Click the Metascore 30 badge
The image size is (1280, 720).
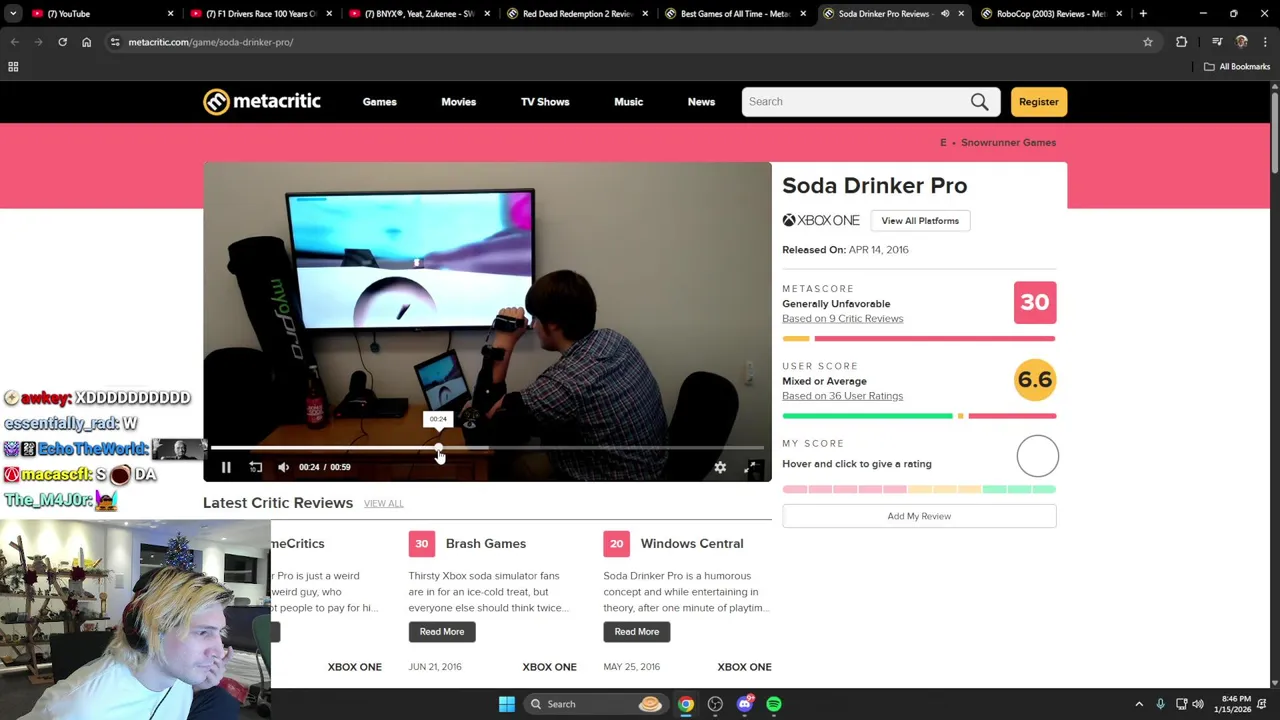[x=1035, y=303]
